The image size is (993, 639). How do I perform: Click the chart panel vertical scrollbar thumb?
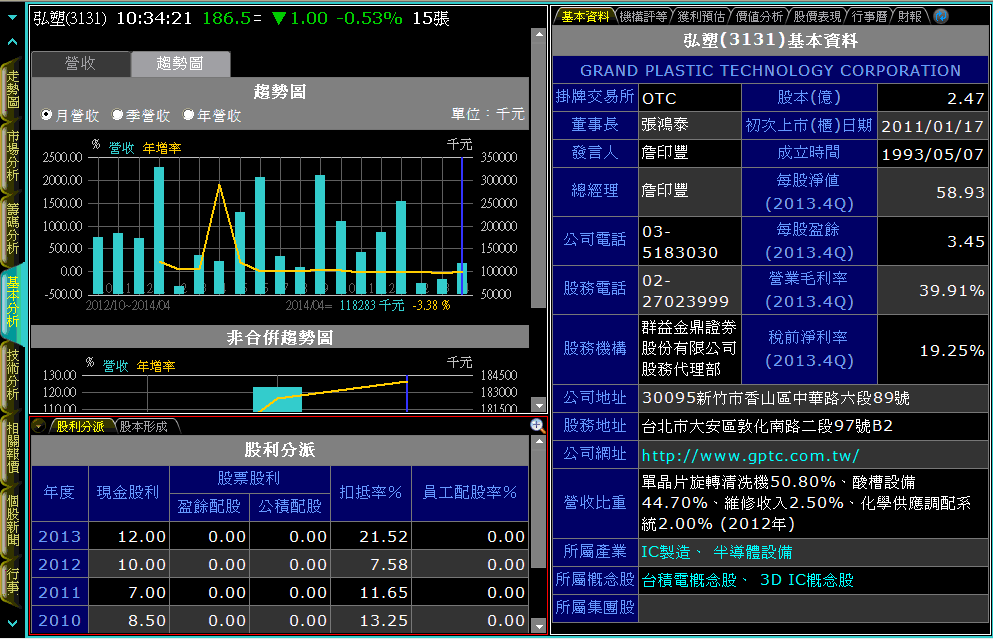(539, 174)
